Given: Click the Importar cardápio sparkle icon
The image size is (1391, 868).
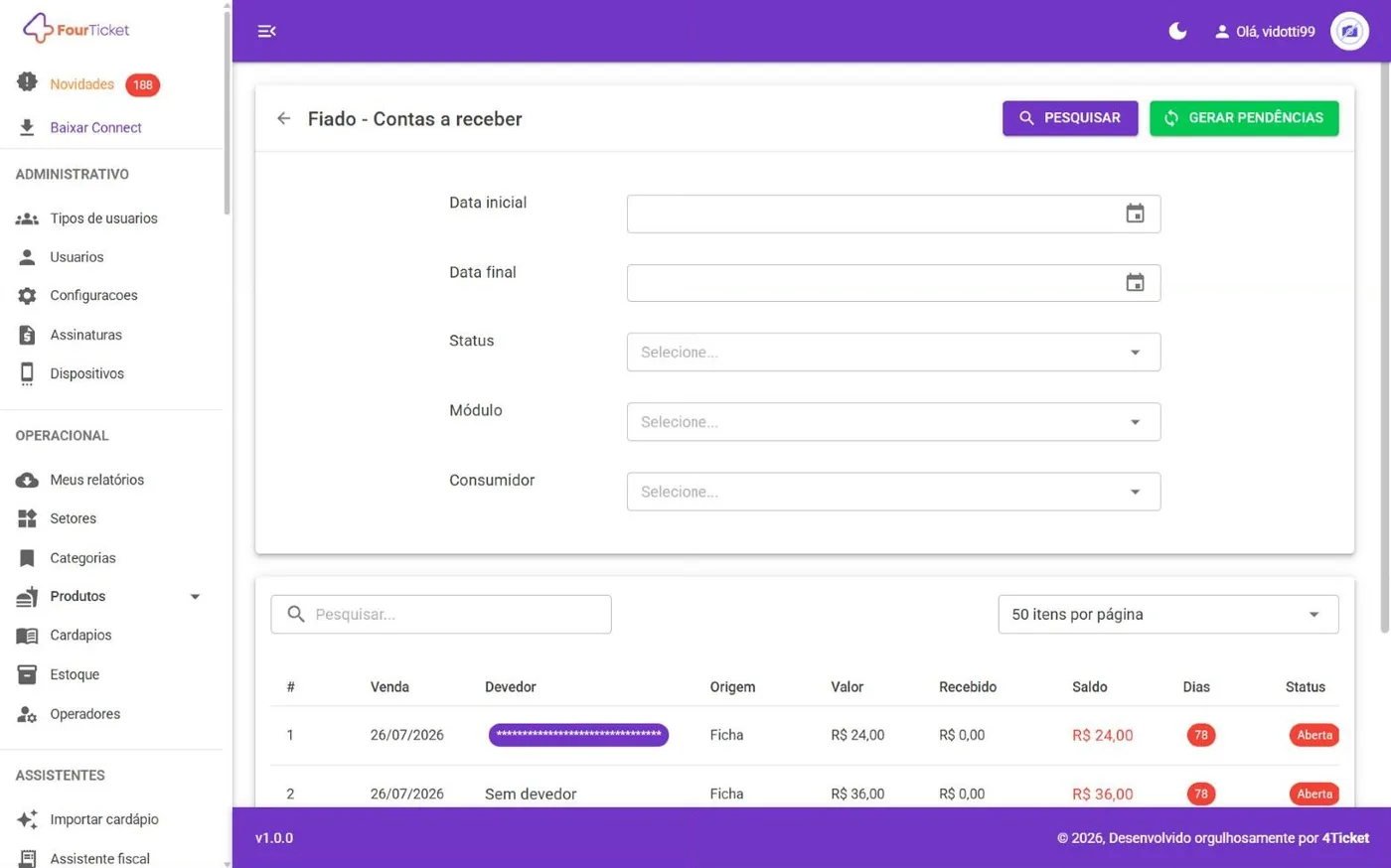Looking at the screenshot, I should tap(27, 819).
